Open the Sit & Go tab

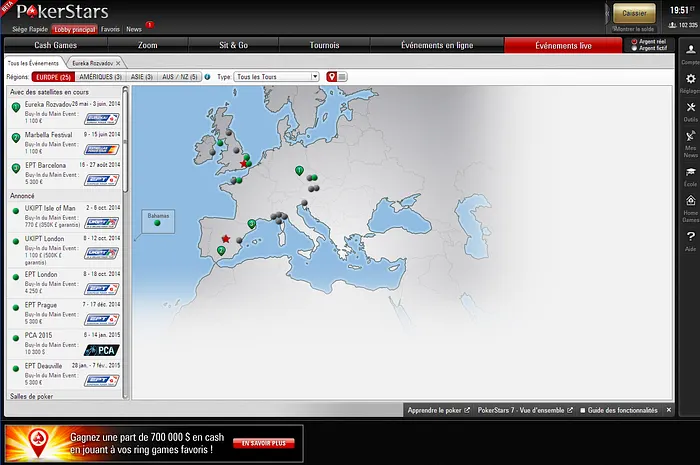pyautogui.click(x=233, y=45)
